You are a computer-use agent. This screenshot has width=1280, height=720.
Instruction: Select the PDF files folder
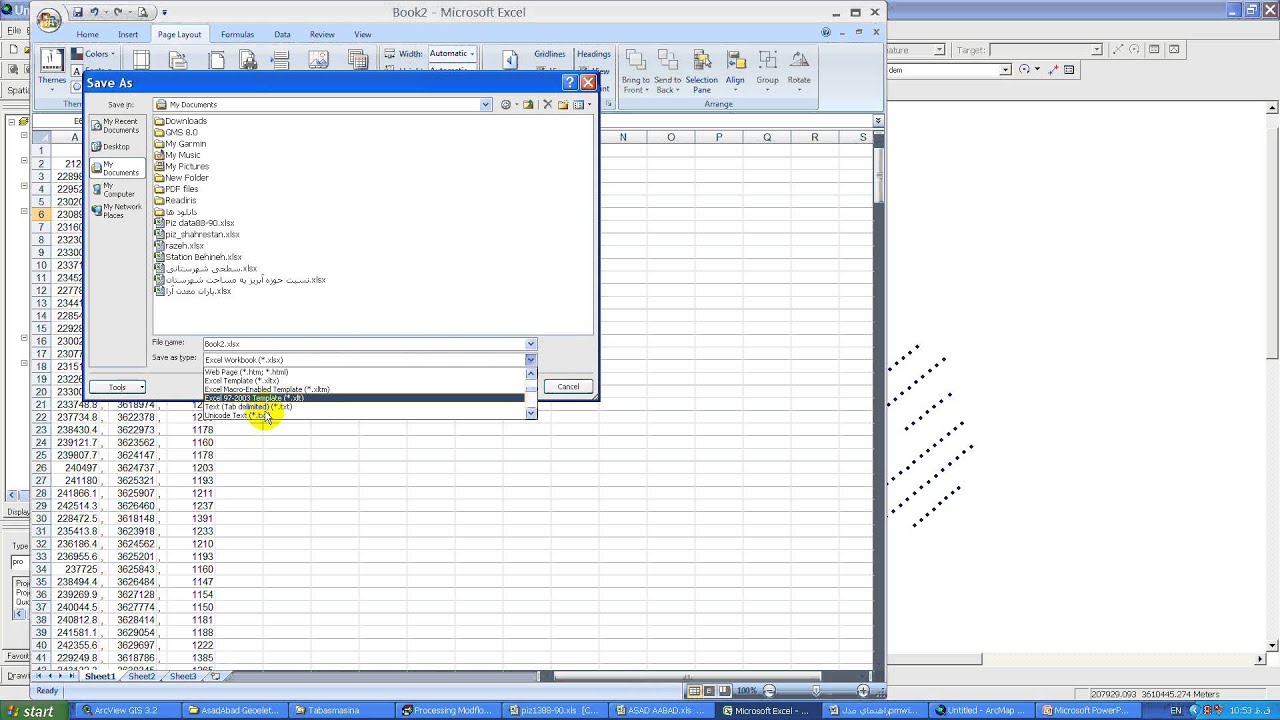176,189
